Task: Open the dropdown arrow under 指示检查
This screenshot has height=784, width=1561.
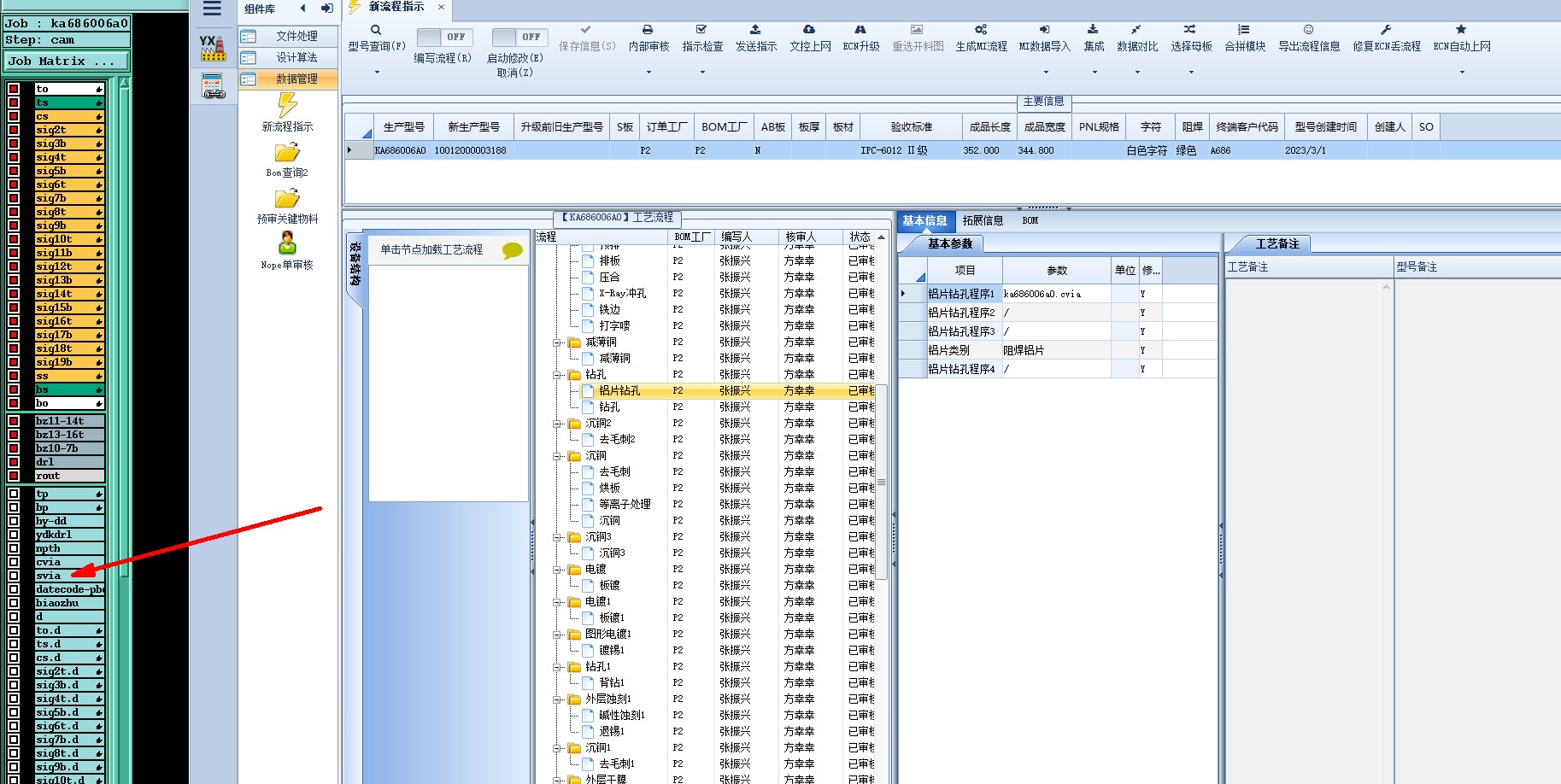Action: click(x=702, y=73)
